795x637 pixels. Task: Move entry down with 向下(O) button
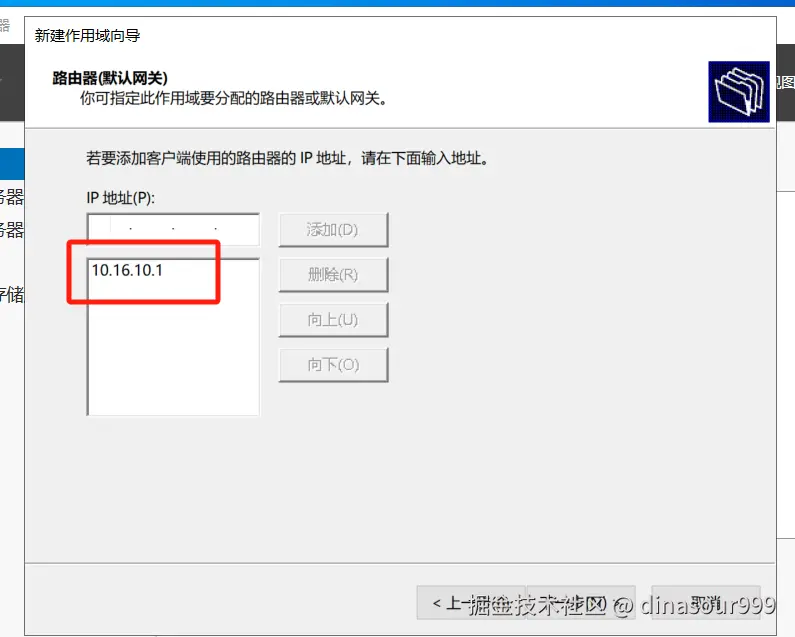point(333,365)
